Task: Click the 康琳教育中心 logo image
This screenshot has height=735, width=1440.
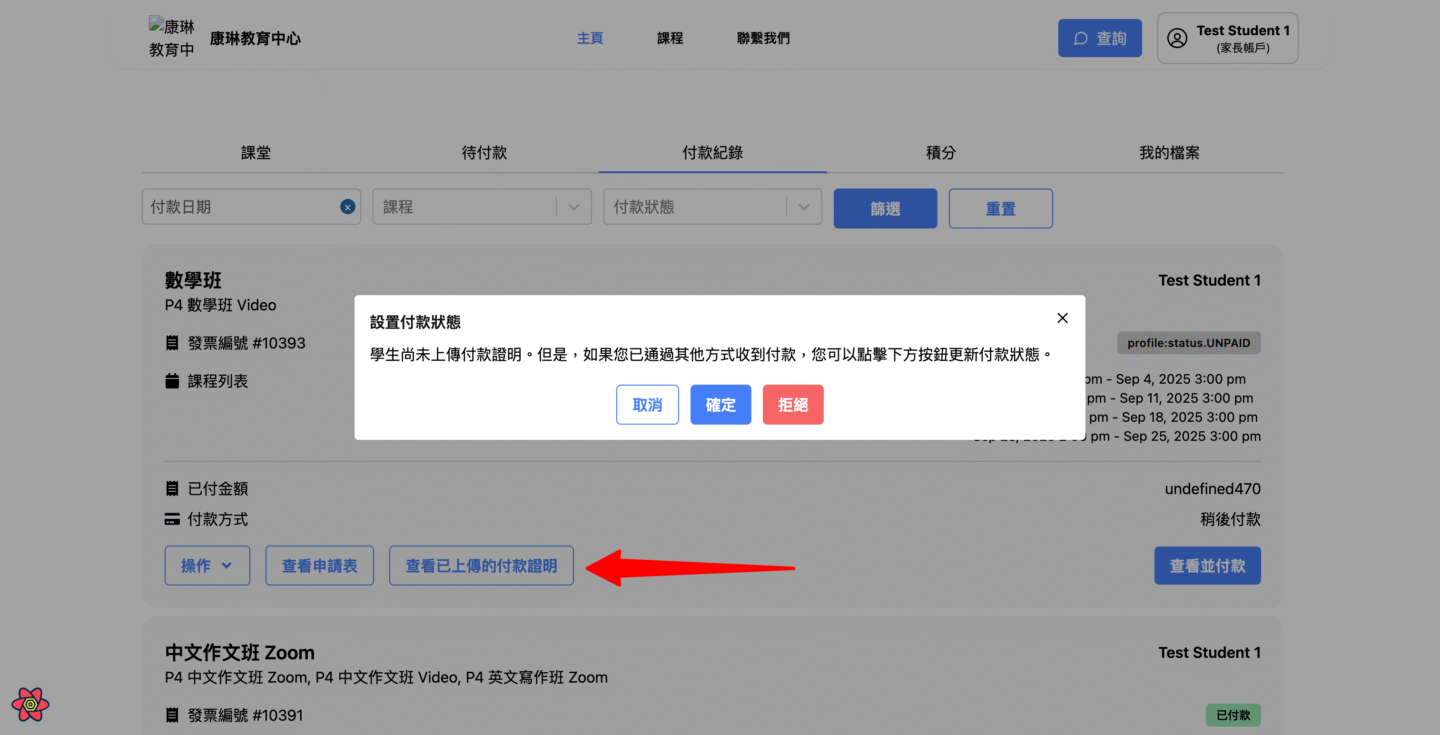Action: (x=171, y=38)
